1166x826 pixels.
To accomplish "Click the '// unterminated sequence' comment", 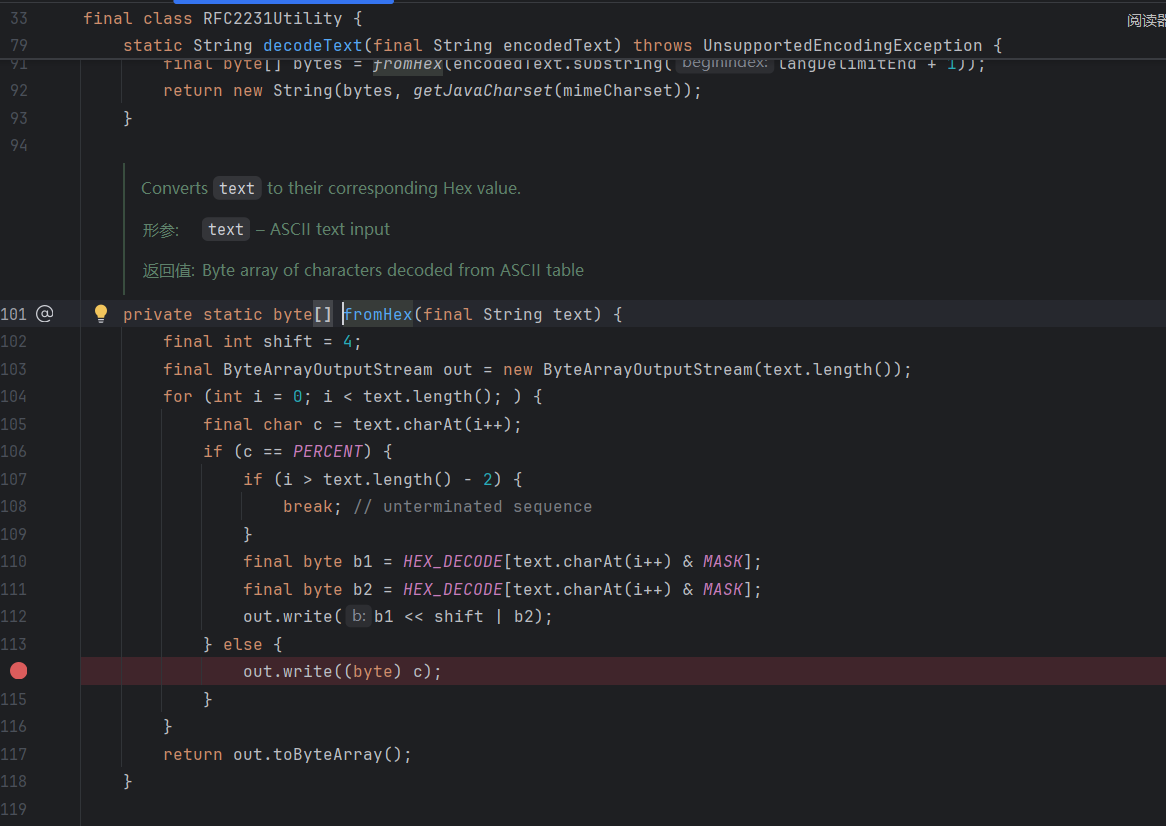I will coord(473,507).
